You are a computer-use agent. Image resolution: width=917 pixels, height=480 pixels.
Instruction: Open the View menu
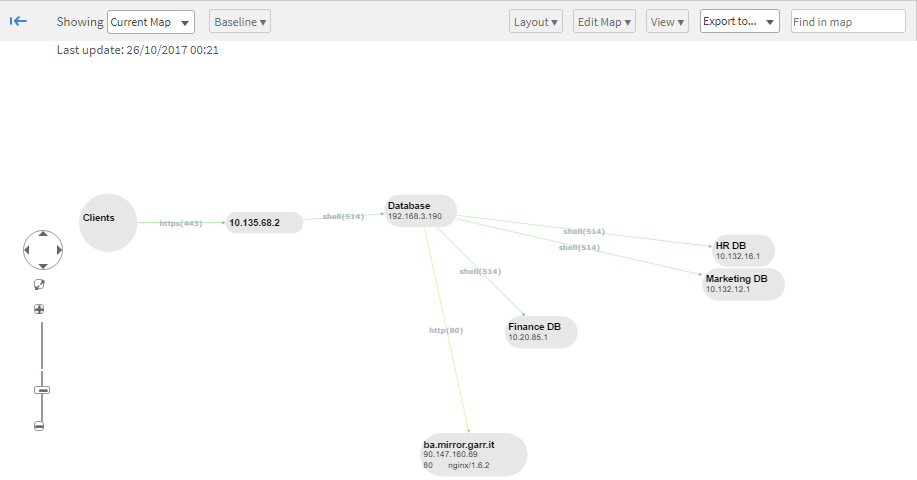[x=667, y=22]
